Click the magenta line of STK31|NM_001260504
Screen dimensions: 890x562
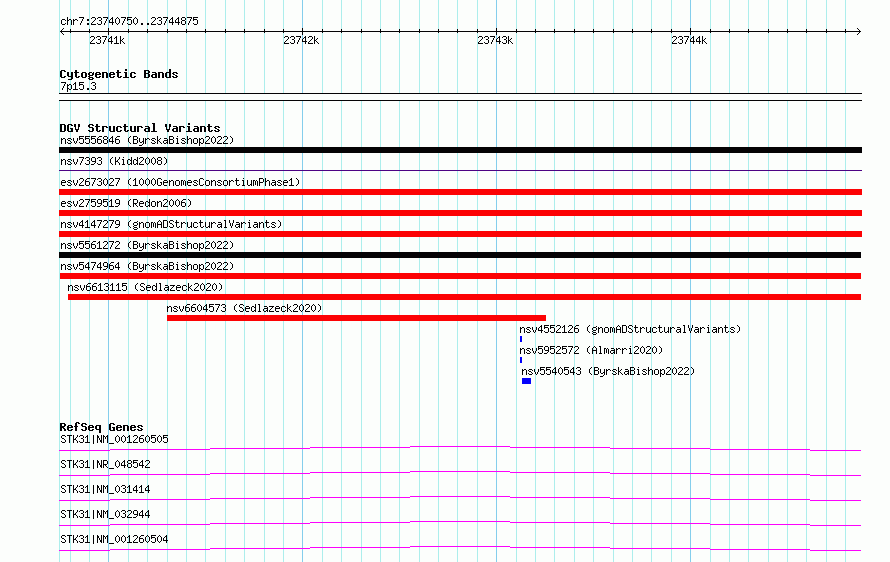pos(460,548)
